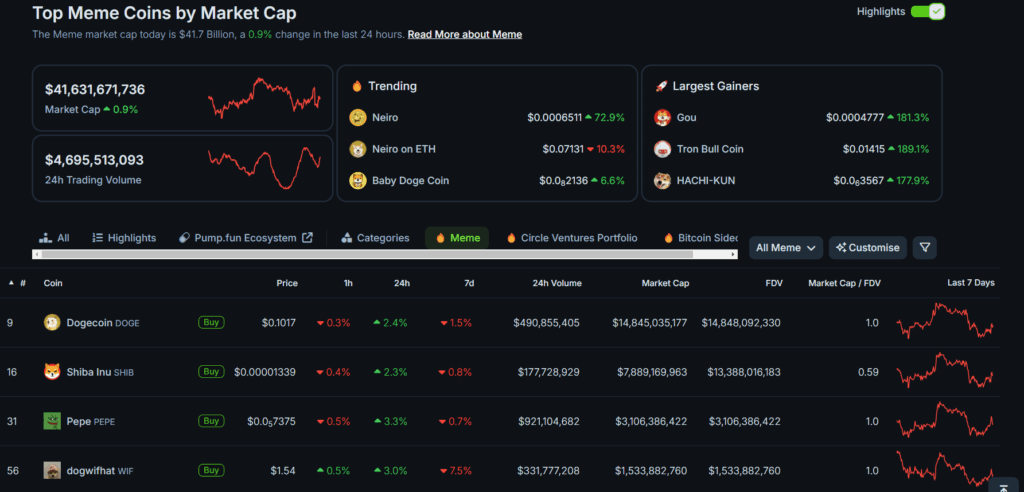Image resolution: width=1024 pixels, height=492 pixels.
Task: Click the Shiba Inu coin icon
Action: [52, 372]
